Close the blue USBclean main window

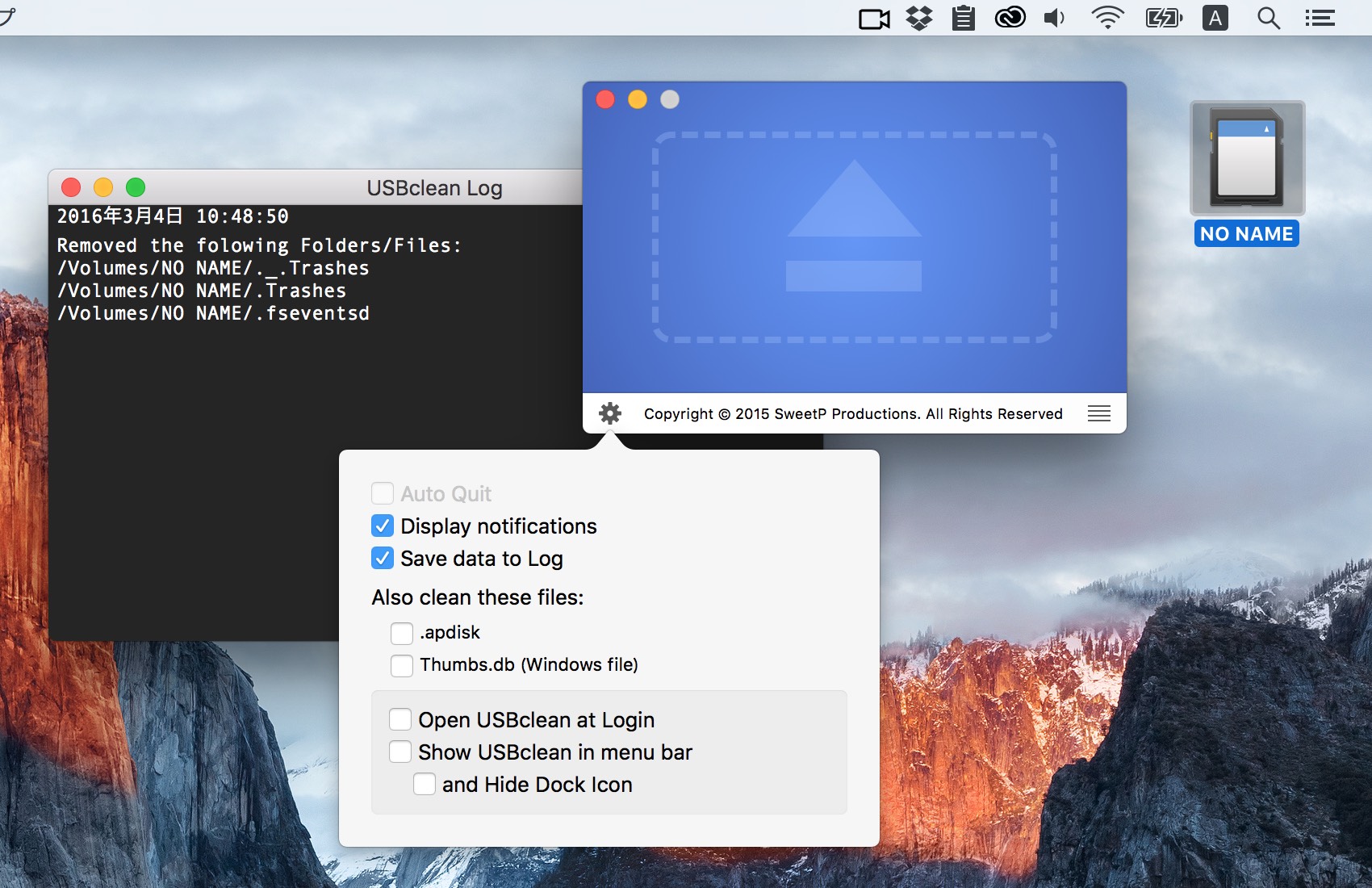[605, 99]
